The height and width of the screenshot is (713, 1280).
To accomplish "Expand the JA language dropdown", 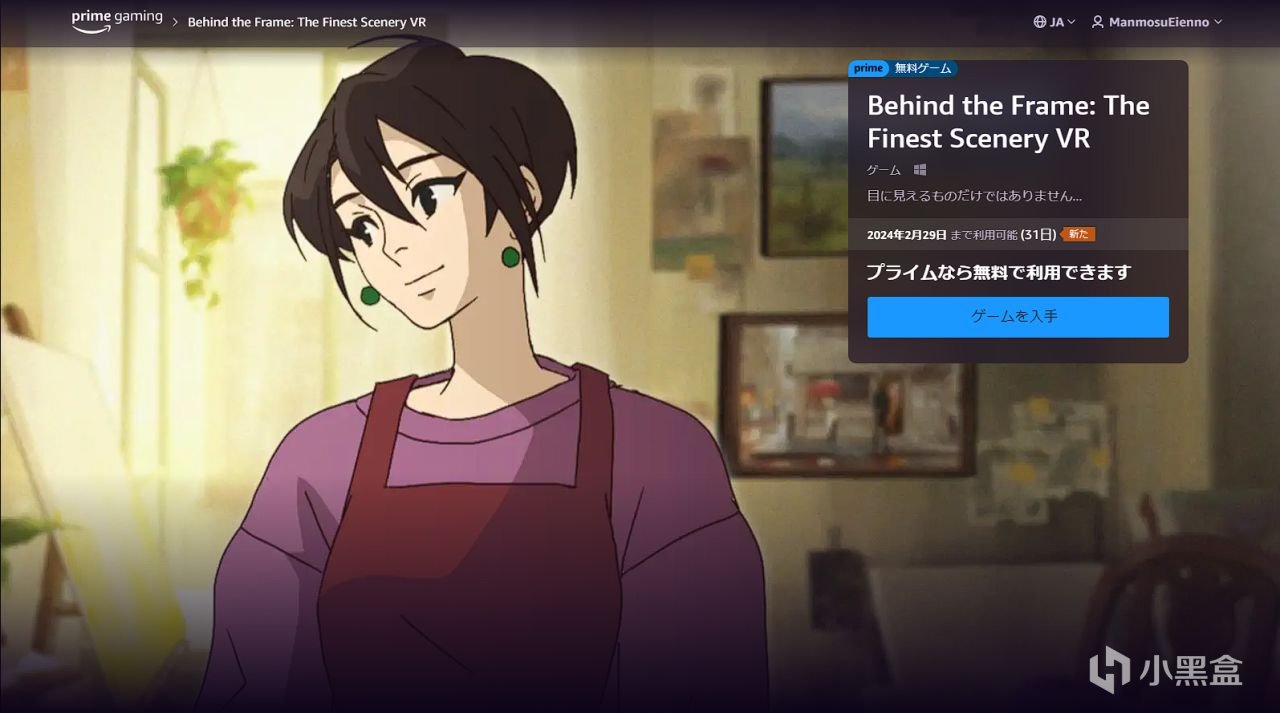I will pos(1055,22).
